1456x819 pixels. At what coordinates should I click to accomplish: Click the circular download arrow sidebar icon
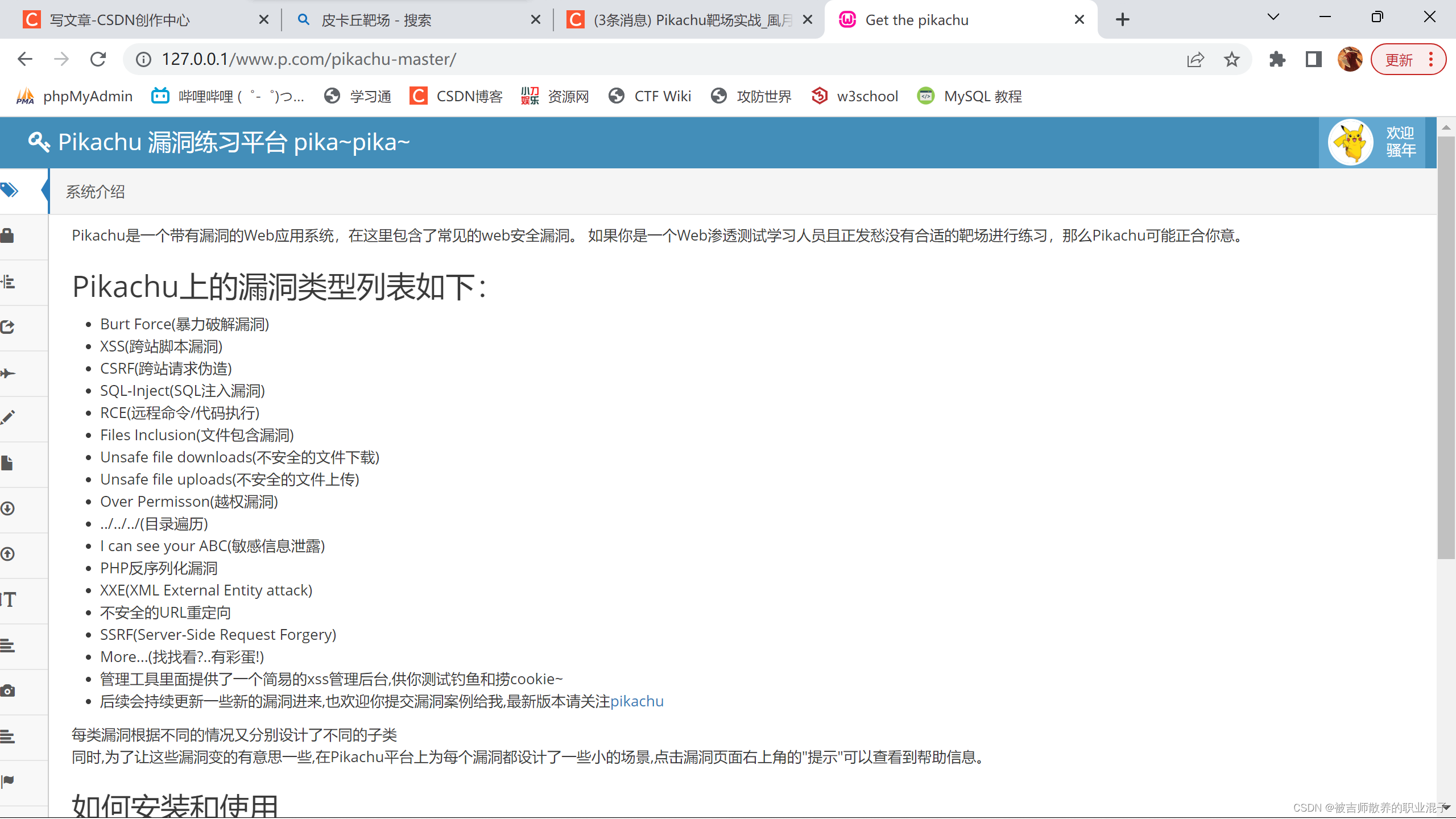pyautogui.click(x=8, y=508)
